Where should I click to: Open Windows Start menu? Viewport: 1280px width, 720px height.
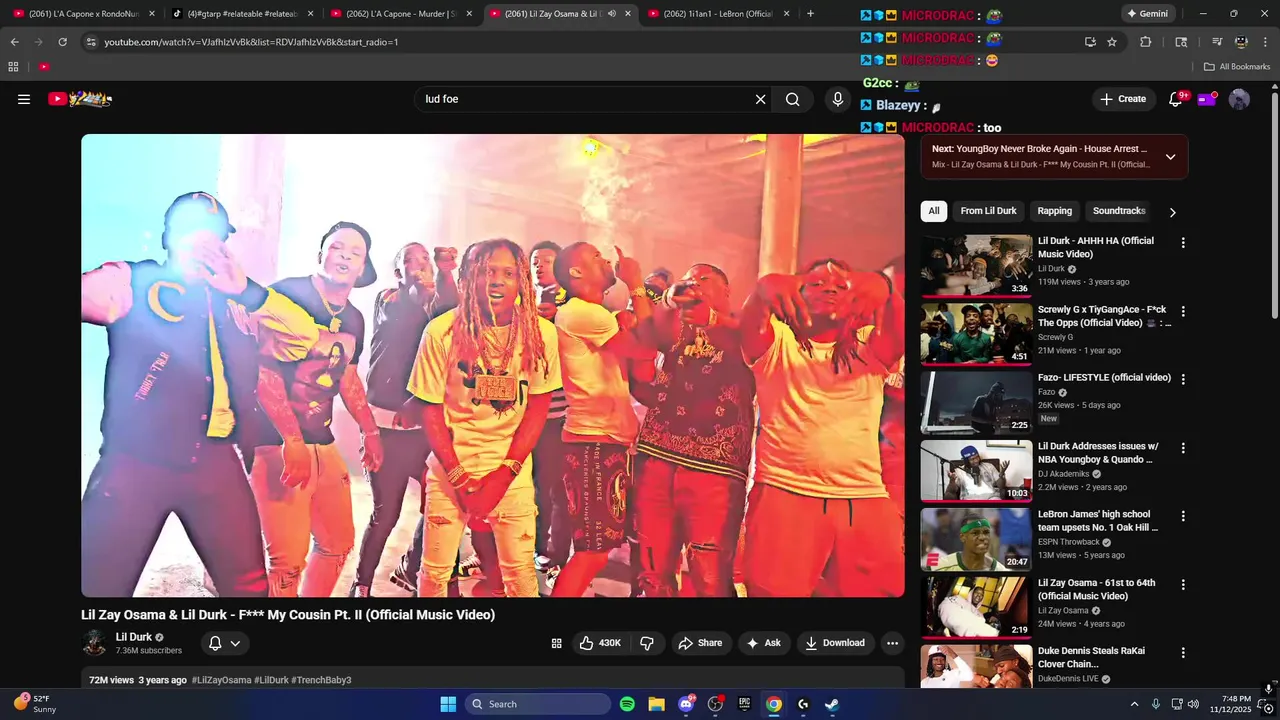pyautogui.click(x=448, y=704)
